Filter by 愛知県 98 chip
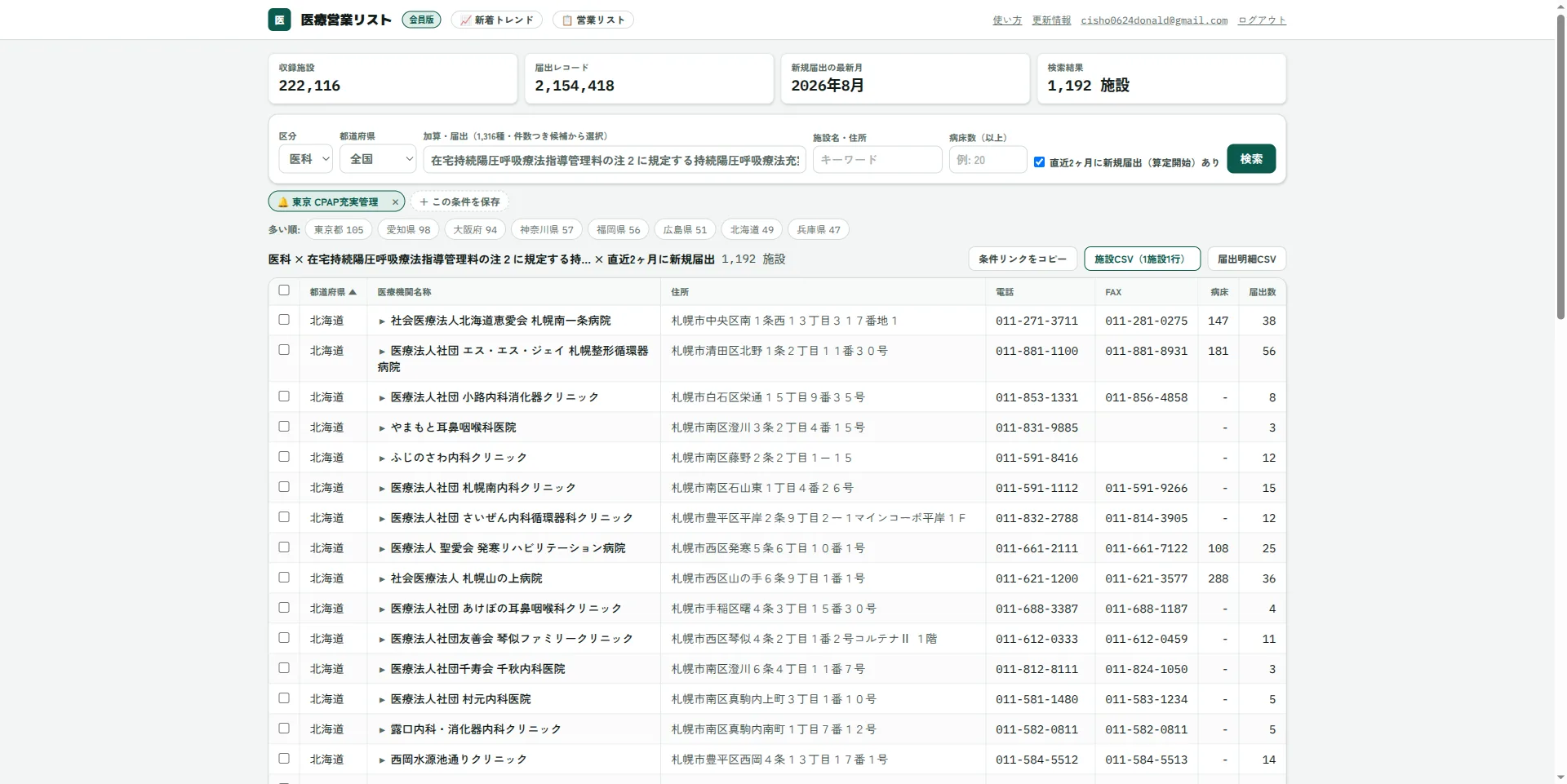Screen dimensions: 1567x784 coord(408,230)
